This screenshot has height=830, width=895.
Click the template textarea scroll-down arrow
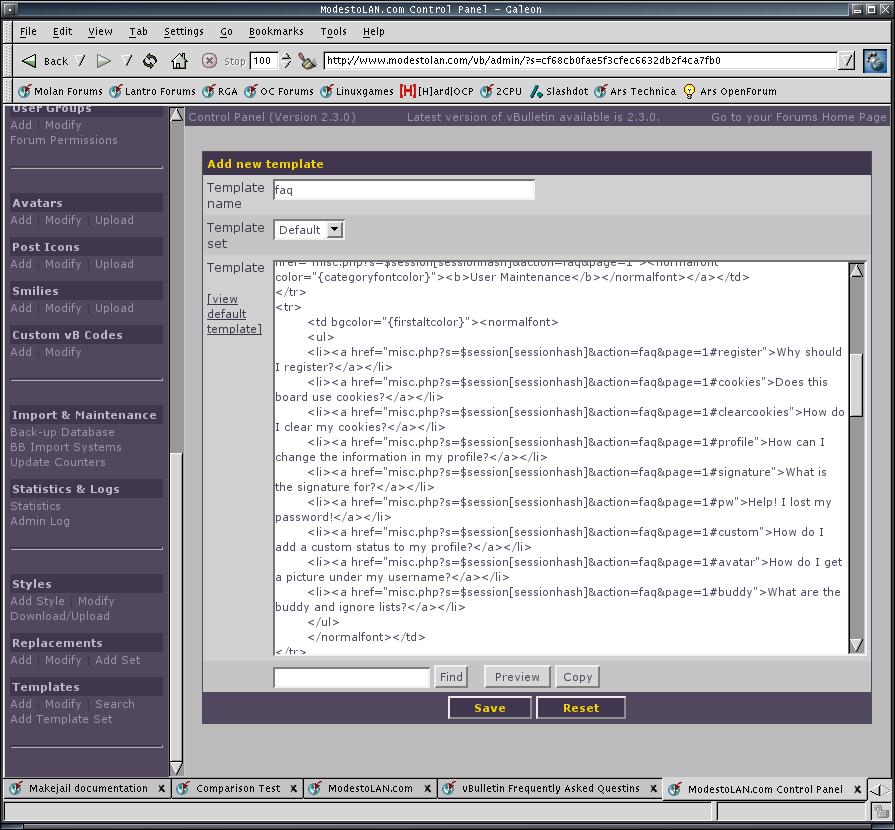[856, 646]
